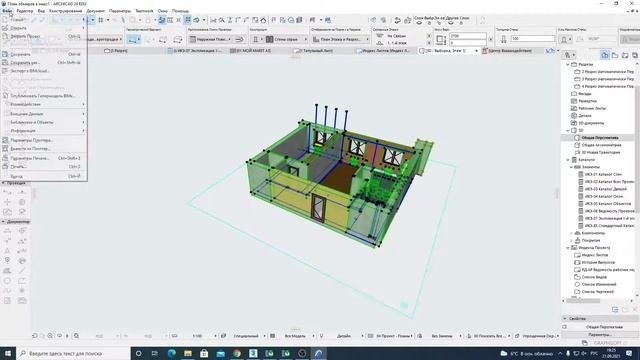Click the home view icon in the toolbar
The image size is (640, 360).
click(x=263, y=20)
